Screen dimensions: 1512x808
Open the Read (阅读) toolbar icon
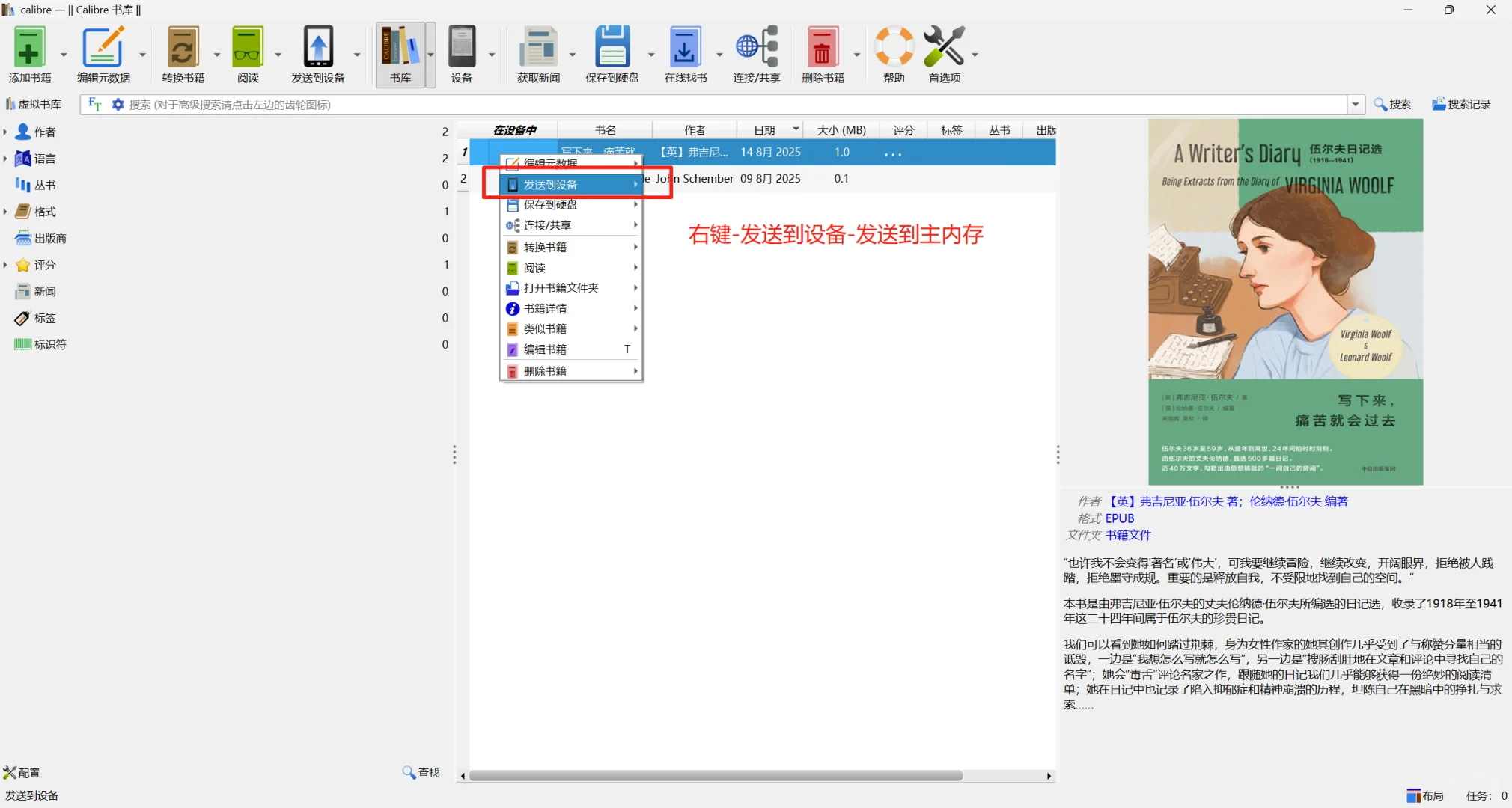(x=248, y=47)
